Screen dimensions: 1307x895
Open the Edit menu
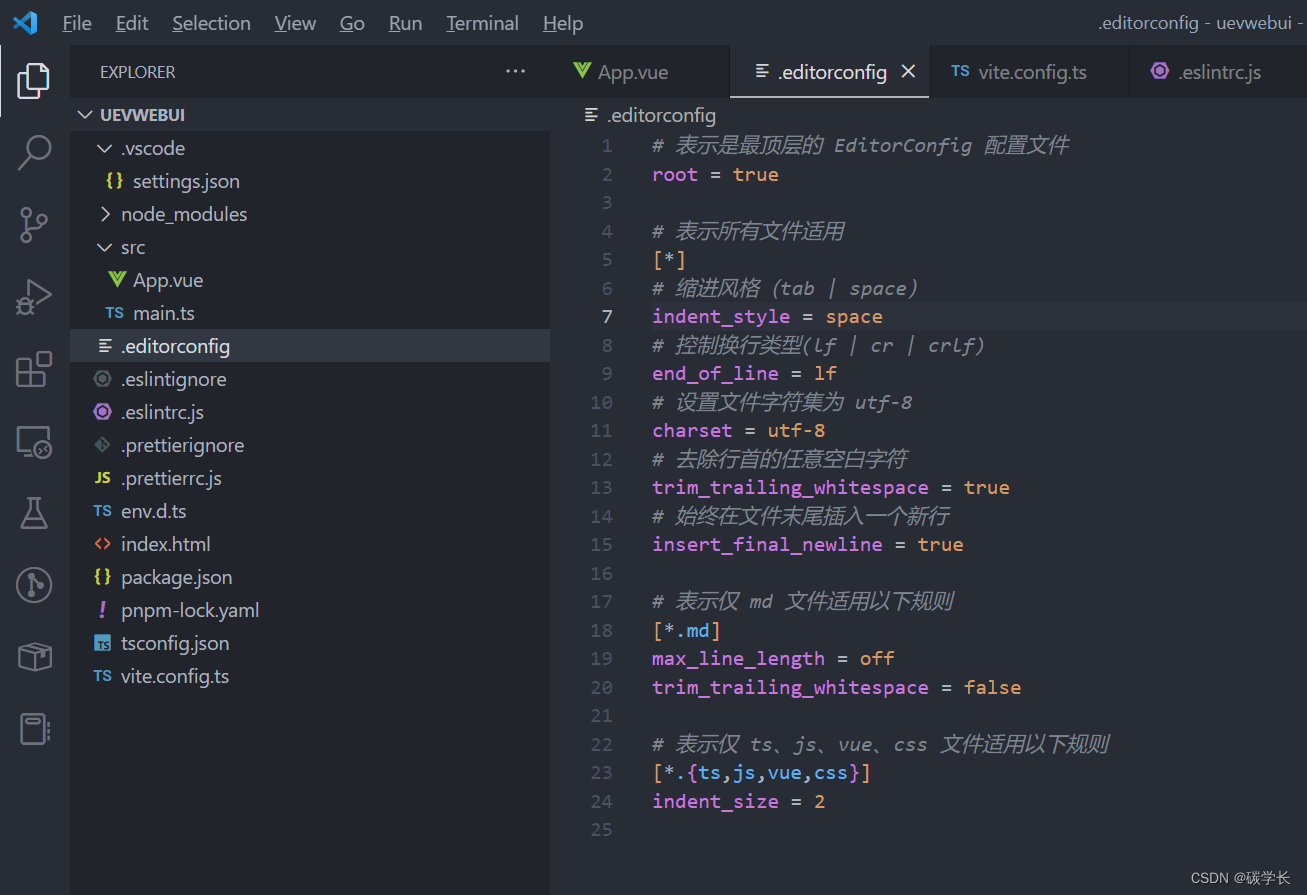click(x=132, y=23)
